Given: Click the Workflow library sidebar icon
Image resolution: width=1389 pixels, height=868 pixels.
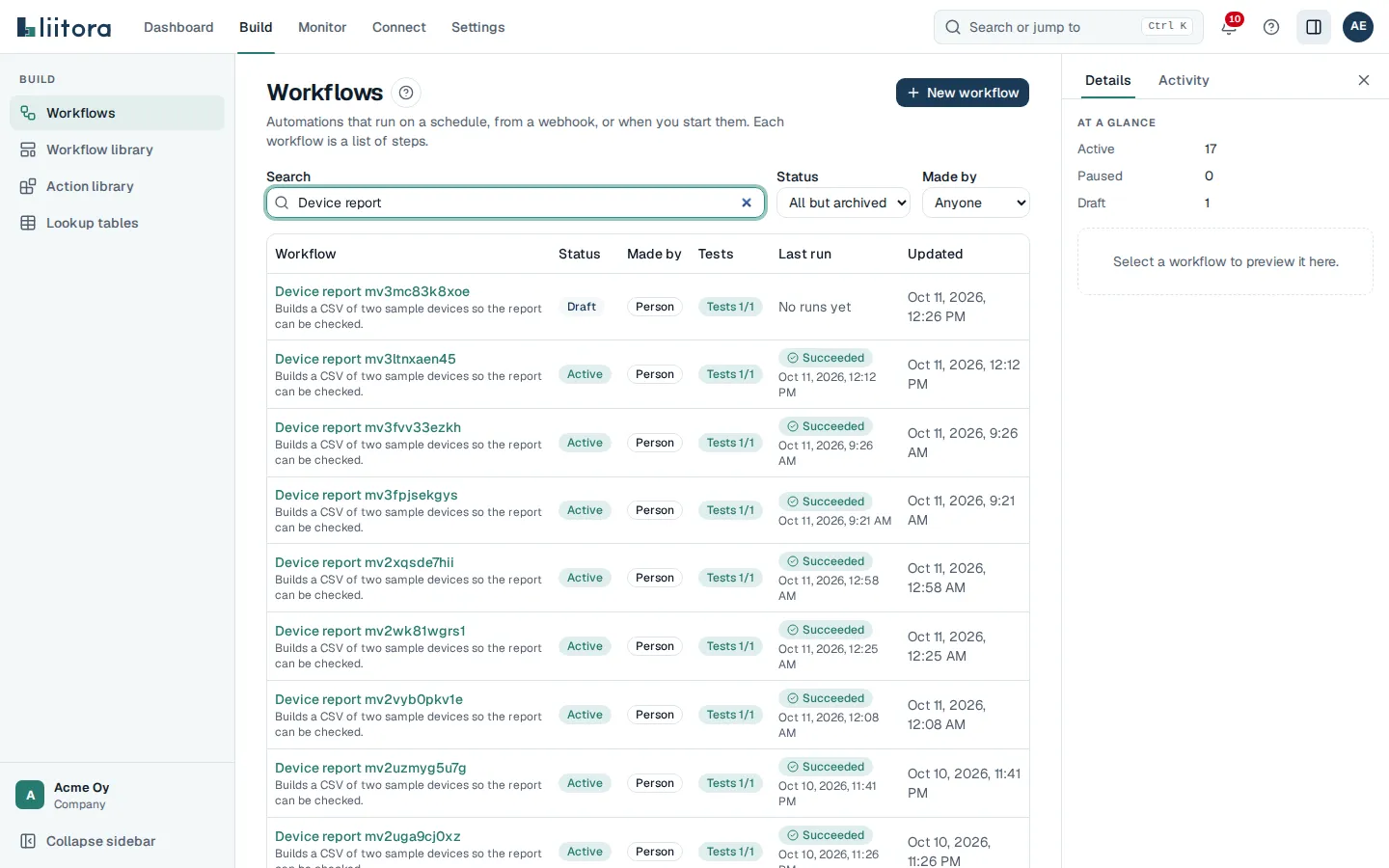Looking at the screenshot, I should point(28,149).
